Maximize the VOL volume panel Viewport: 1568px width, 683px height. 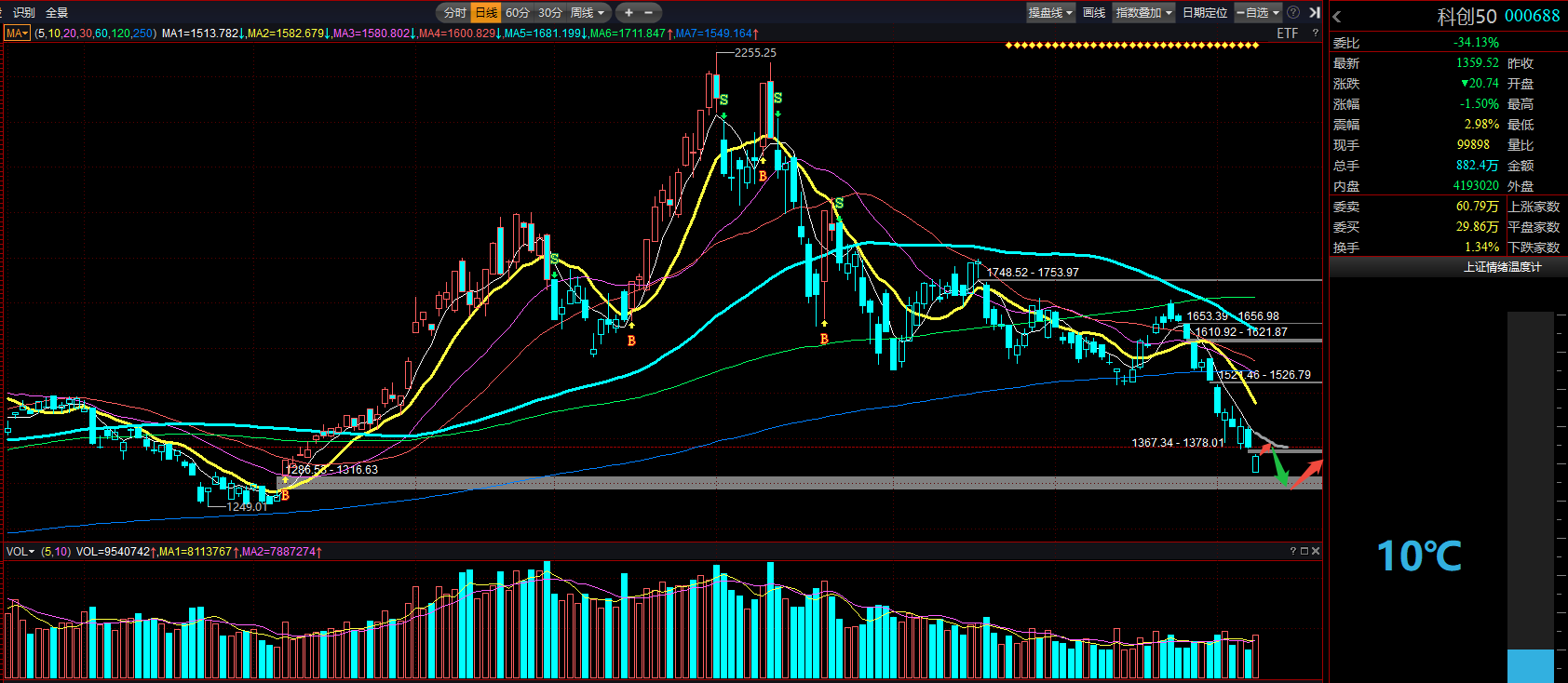pyautogui.click(x=1304, y=552)
